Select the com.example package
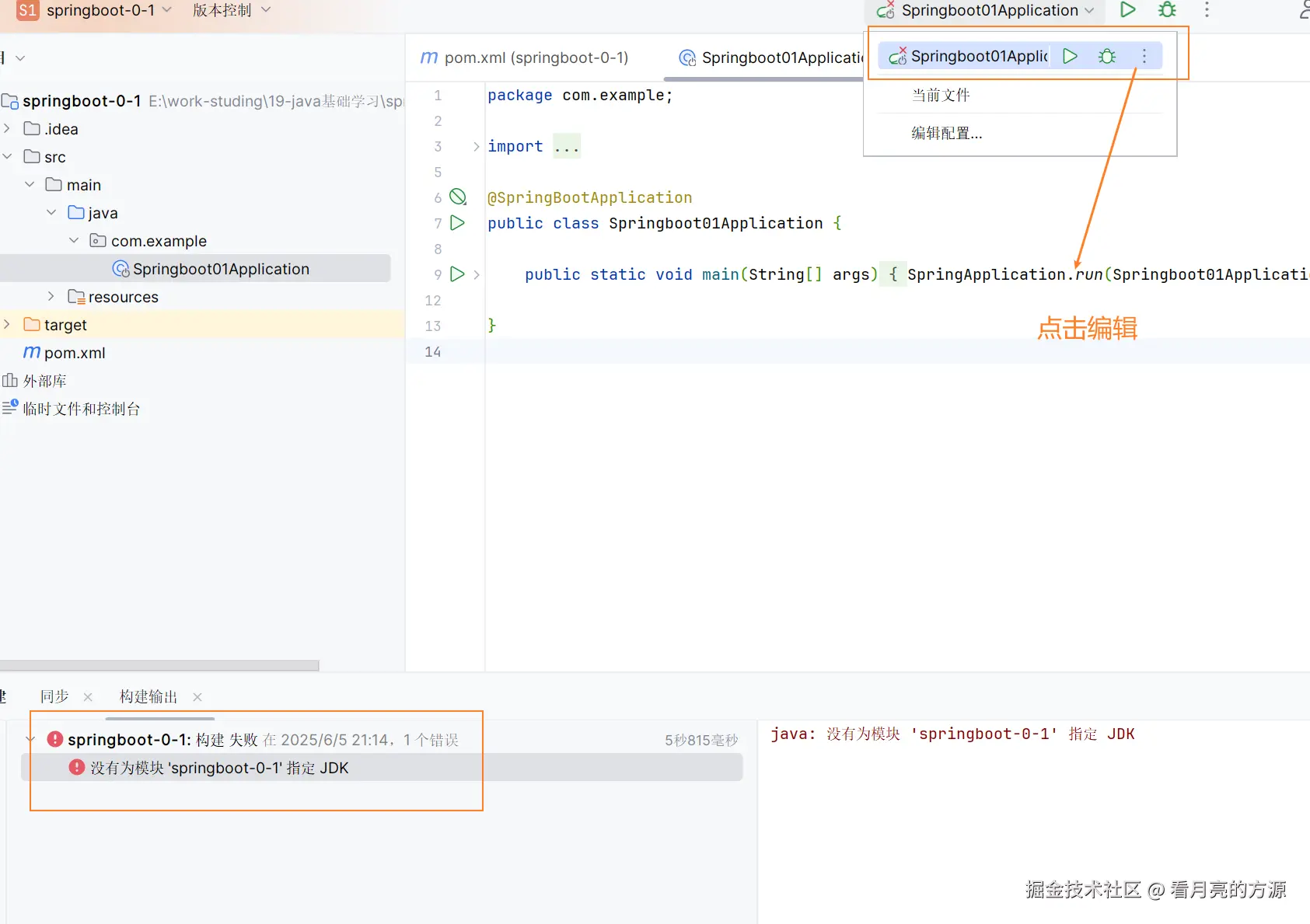 [159, 241]
